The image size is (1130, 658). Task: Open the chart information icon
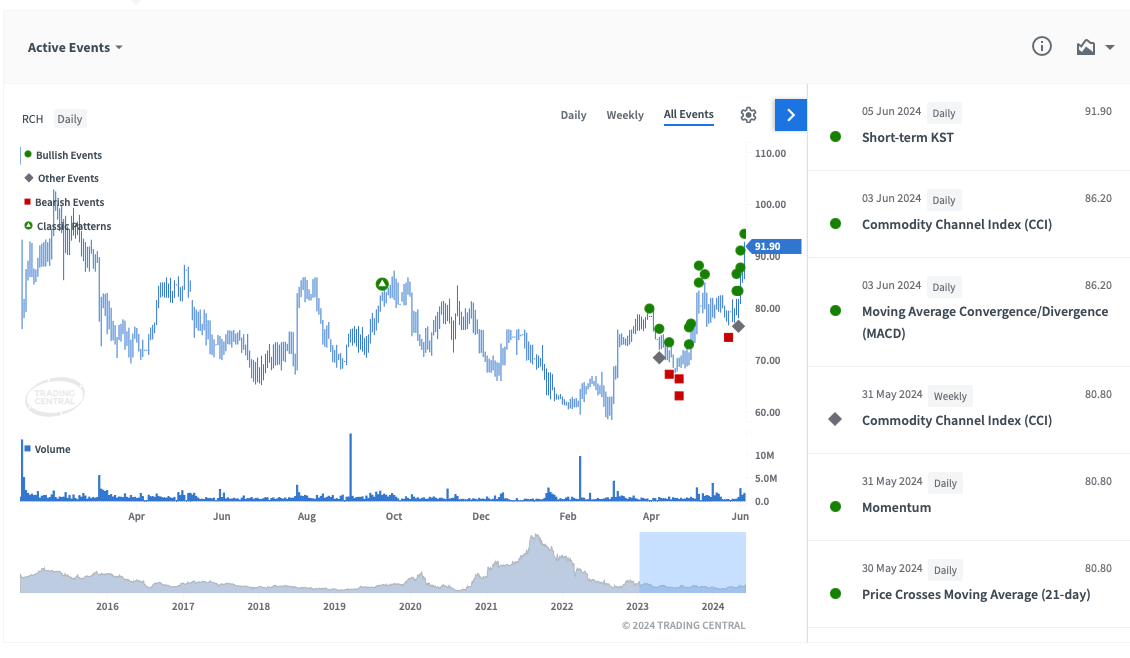click(x=1041, y=47)
